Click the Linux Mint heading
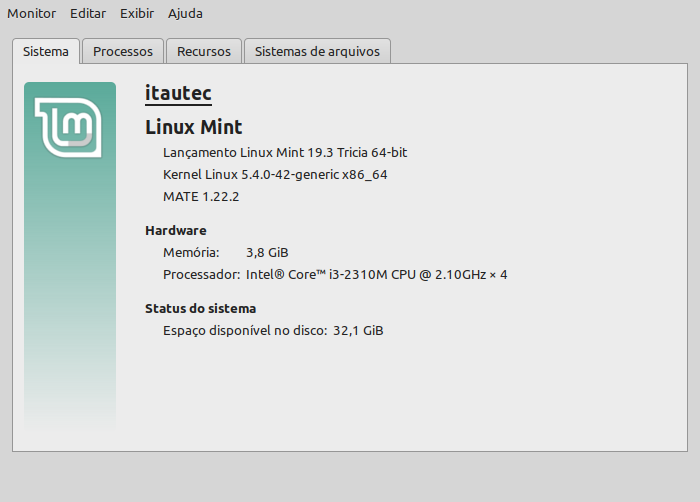 click(194, 127)
